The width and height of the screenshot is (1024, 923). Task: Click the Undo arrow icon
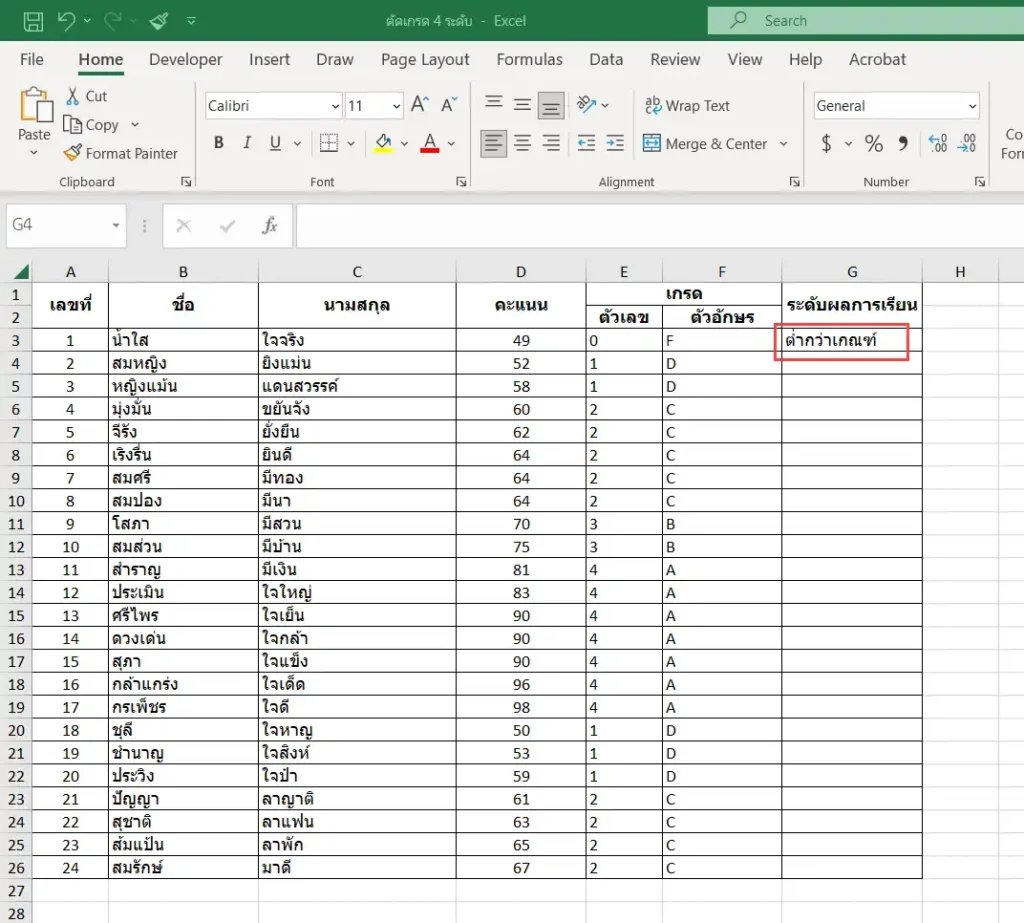[x=66, y=21]
